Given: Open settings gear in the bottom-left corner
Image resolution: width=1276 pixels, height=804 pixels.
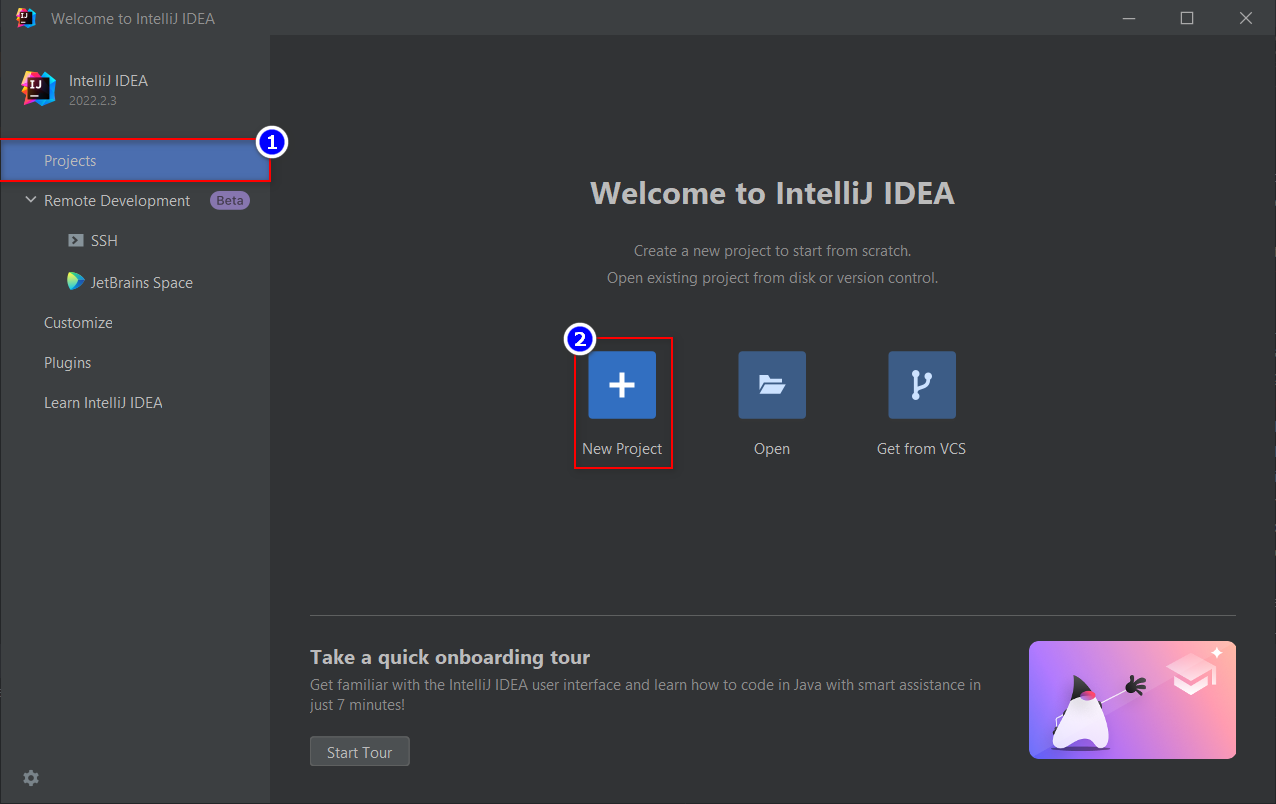Looking at the screenshot, I should point(31,778).
